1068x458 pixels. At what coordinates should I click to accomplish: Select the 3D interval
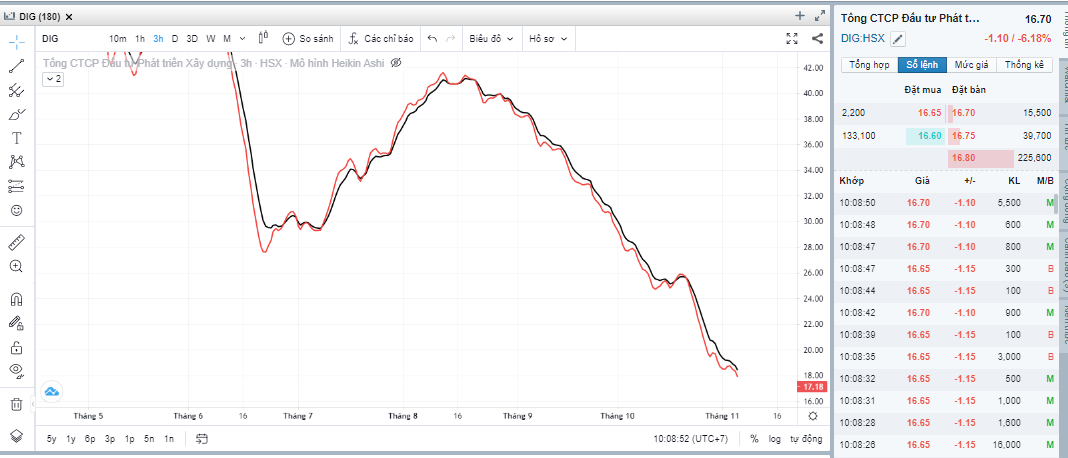[192, 39]
